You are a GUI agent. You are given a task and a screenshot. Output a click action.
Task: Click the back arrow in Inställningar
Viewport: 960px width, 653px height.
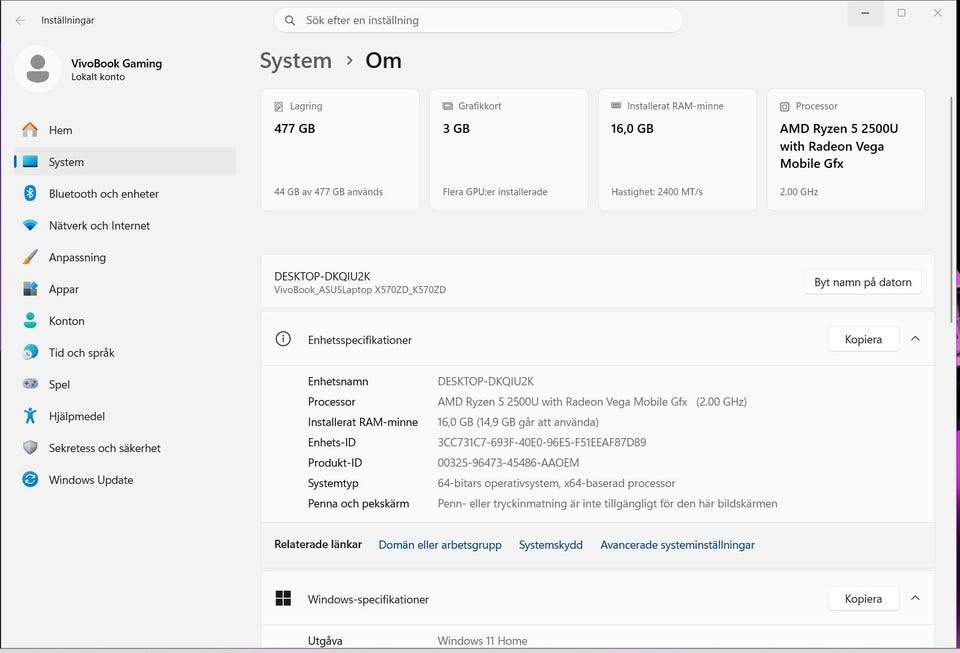tap(20, 20)
